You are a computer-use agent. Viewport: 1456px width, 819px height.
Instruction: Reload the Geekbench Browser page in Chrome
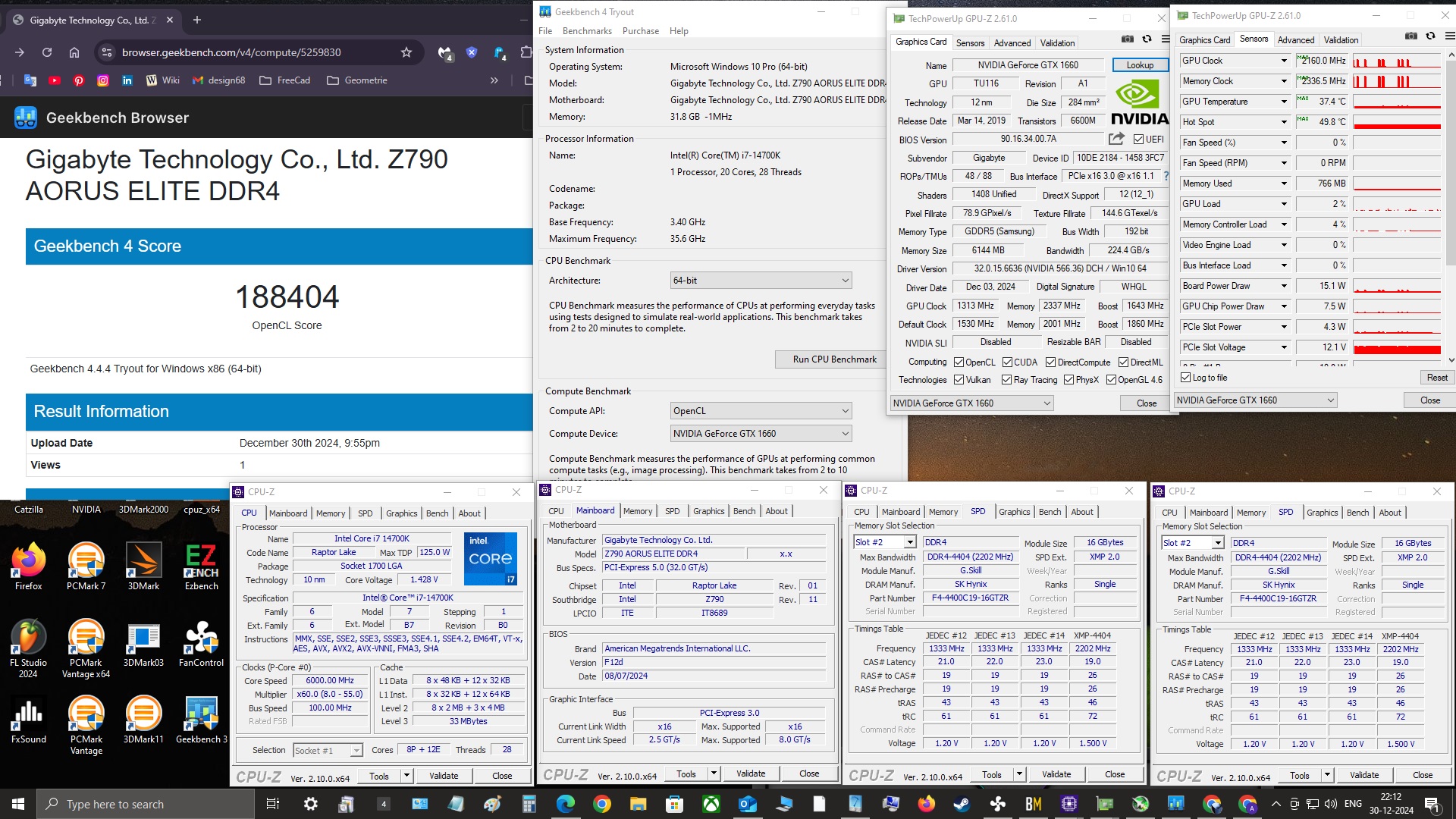(47, 52)
